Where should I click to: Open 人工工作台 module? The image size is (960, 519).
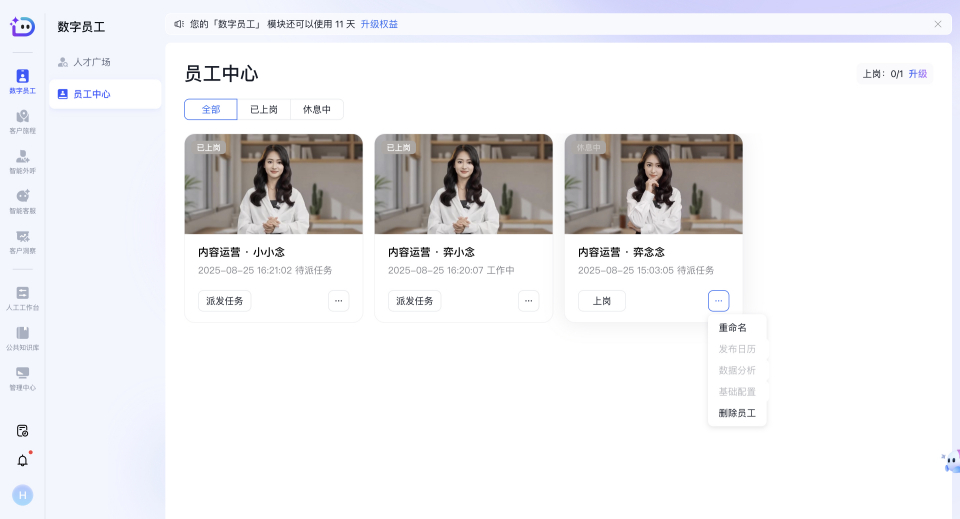22,298
